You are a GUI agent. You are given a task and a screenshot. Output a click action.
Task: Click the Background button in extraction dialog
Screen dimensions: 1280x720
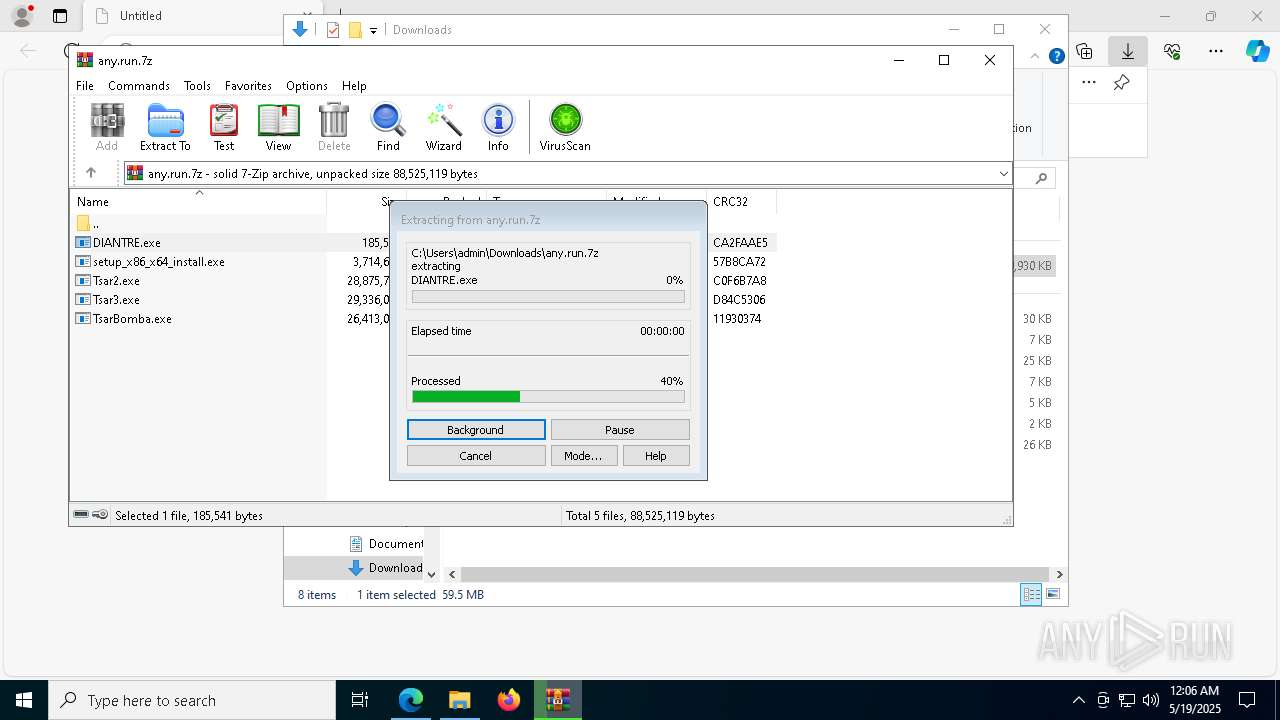[476, 430]
